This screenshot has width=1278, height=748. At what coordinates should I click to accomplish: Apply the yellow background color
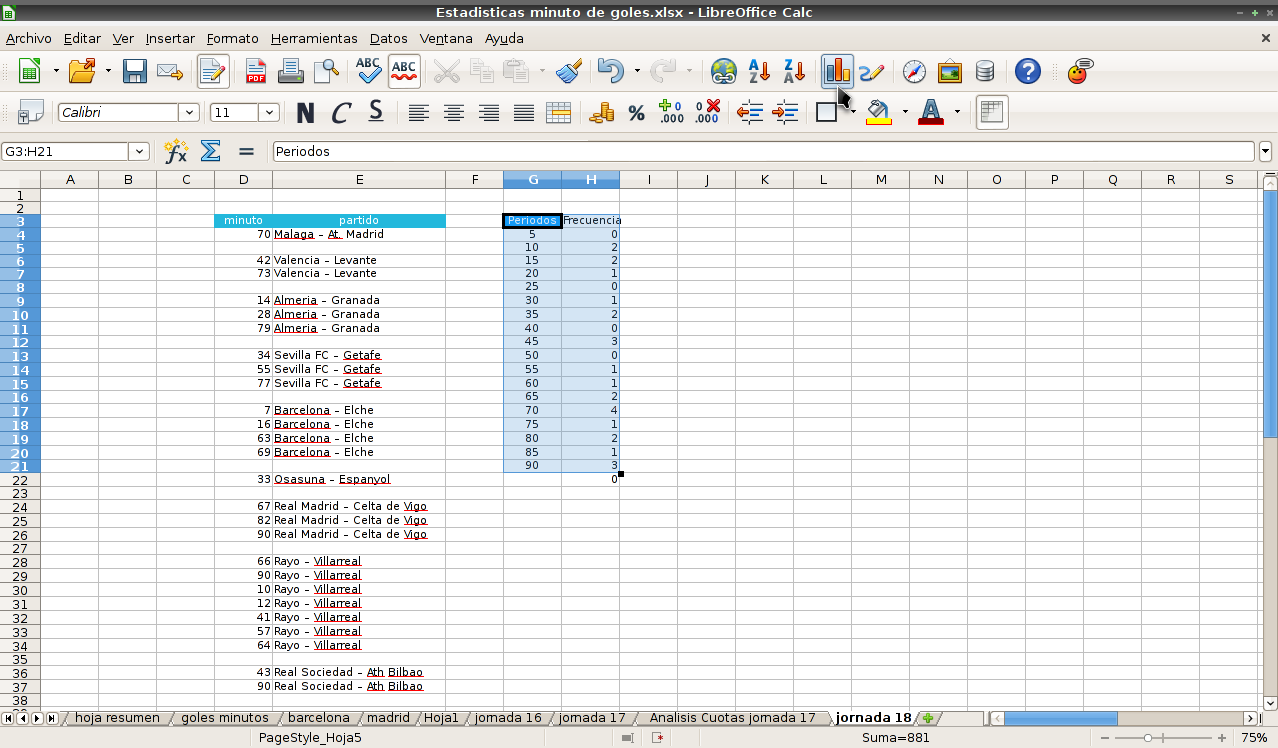(x=879, y=113)
